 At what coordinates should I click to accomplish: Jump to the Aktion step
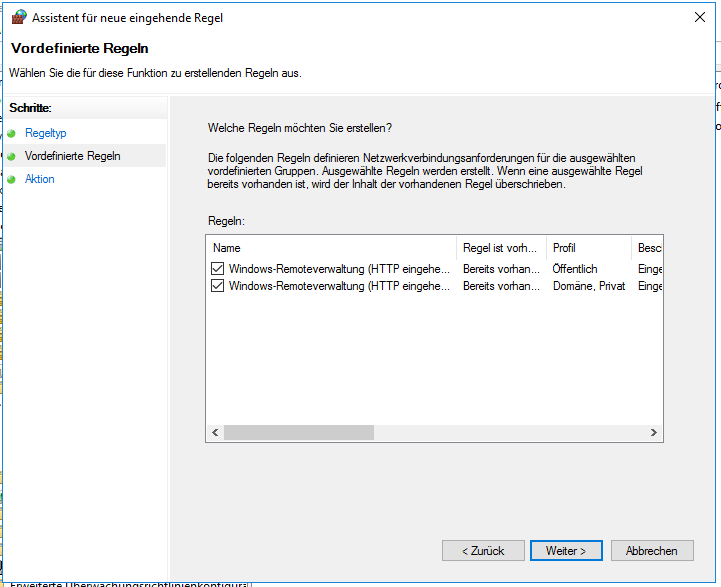coord(40,179)
